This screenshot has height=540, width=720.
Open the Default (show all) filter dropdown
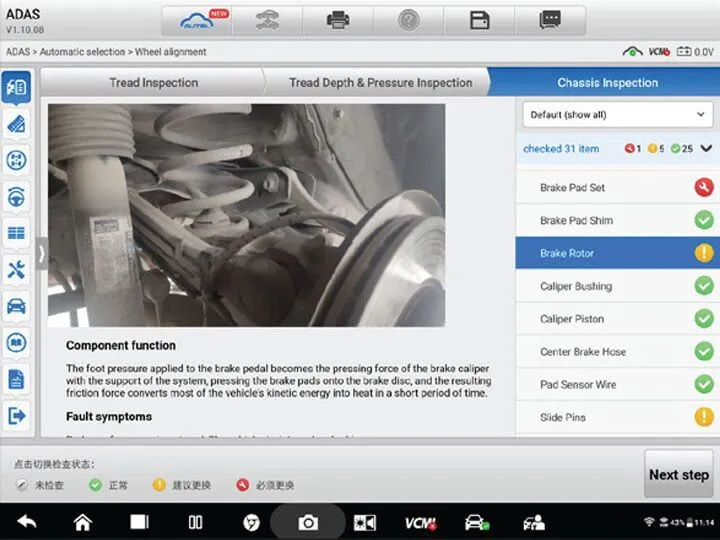tap(618, 115)
